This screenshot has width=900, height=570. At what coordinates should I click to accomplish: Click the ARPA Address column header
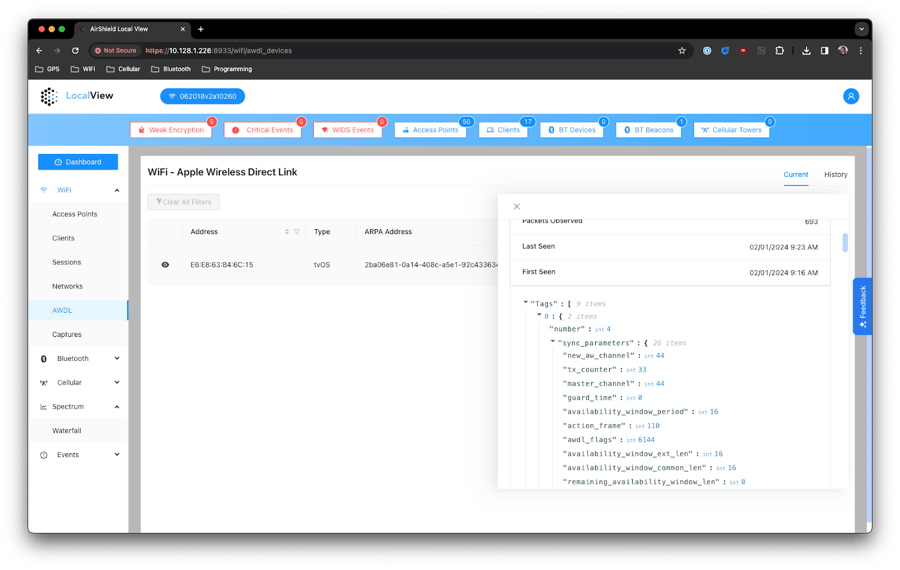[388, 232]
